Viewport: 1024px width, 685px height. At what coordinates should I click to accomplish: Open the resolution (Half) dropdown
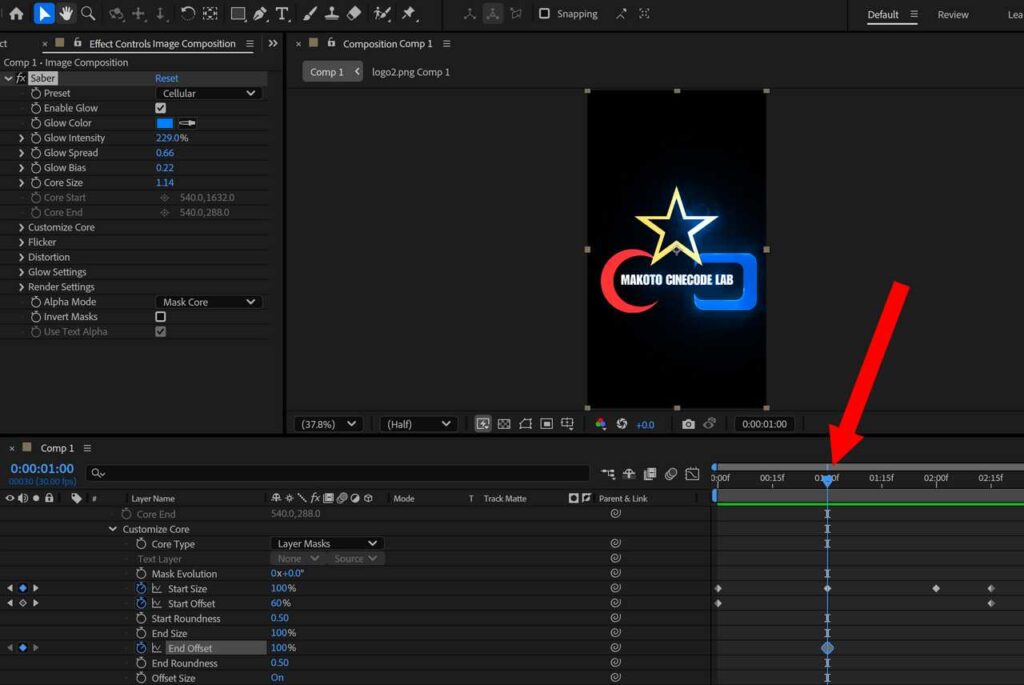pos(418,424)
